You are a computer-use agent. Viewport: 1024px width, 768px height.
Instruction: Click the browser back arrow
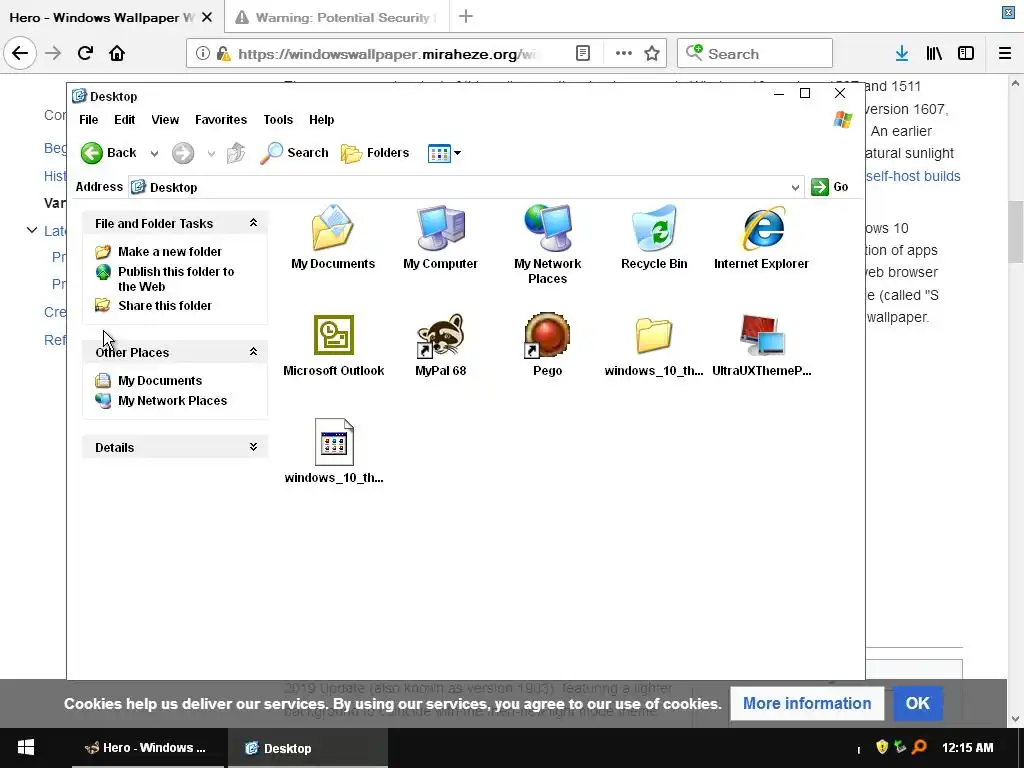click(20, 53)
